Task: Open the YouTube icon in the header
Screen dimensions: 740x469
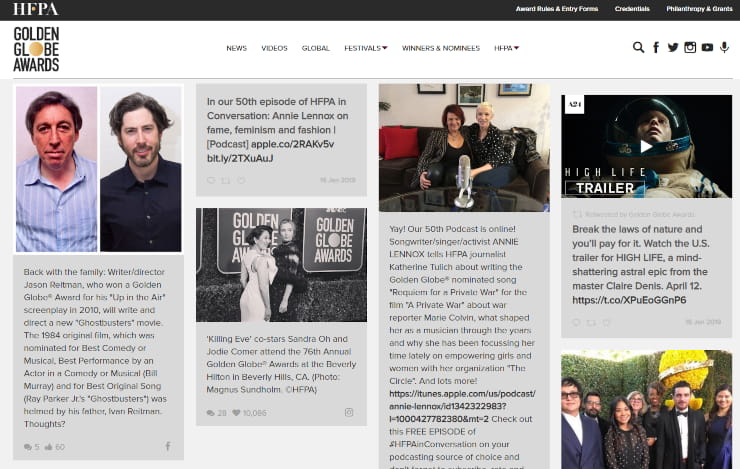Action: click(x=707, y=47)
